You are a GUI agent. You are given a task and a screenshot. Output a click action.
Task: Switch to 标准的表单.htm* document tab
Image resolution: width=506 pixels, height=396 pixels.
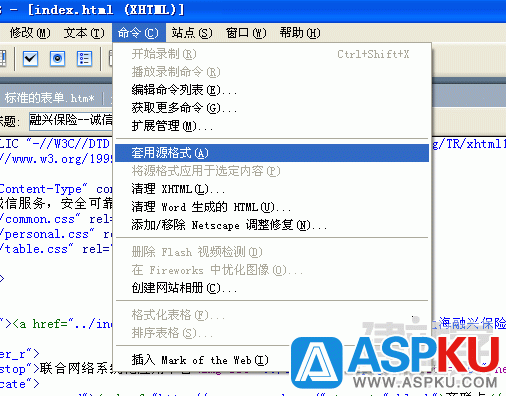pos(49,98)
